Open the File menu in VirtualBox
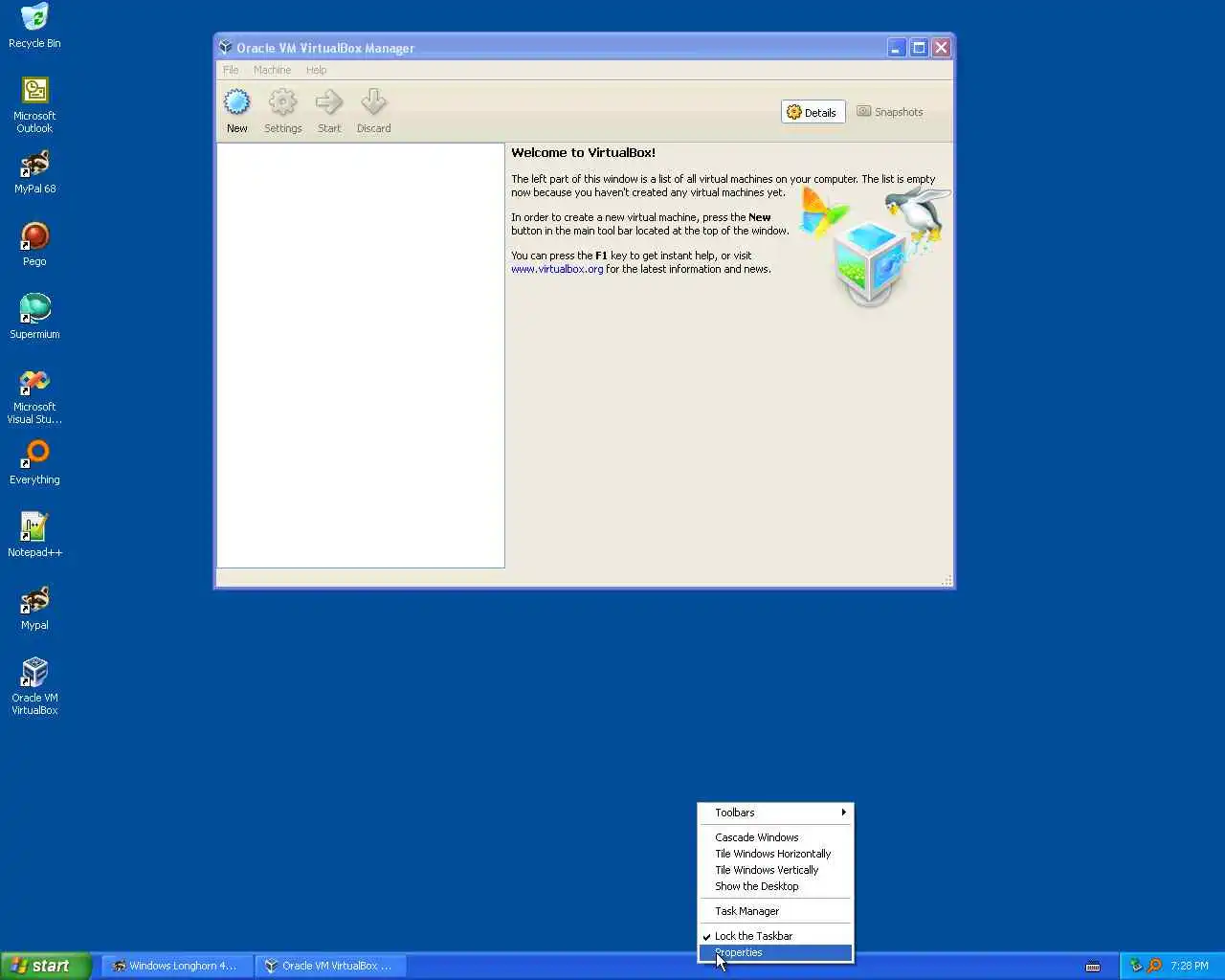The width and height of the screenshot is (1225, 980). tap(231, 70)
